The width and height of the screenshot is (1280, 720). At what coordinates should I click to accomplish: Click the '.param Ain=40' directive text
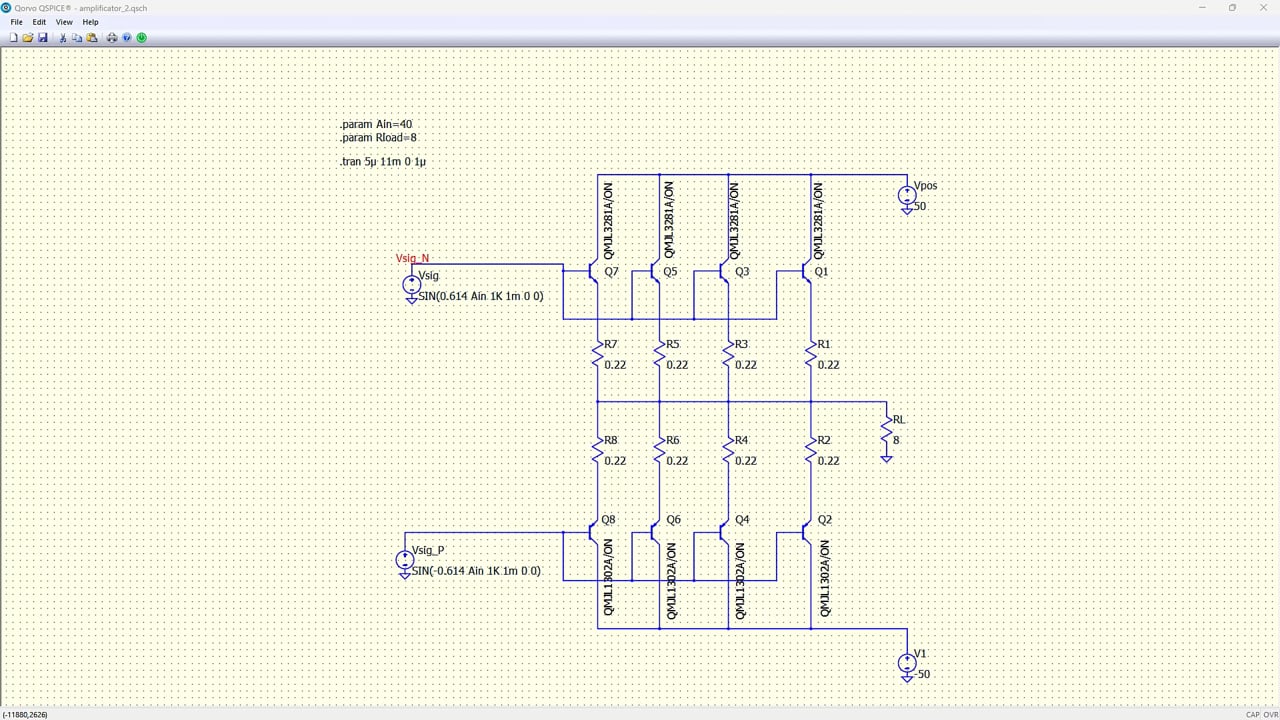click(x=376, y=125)
